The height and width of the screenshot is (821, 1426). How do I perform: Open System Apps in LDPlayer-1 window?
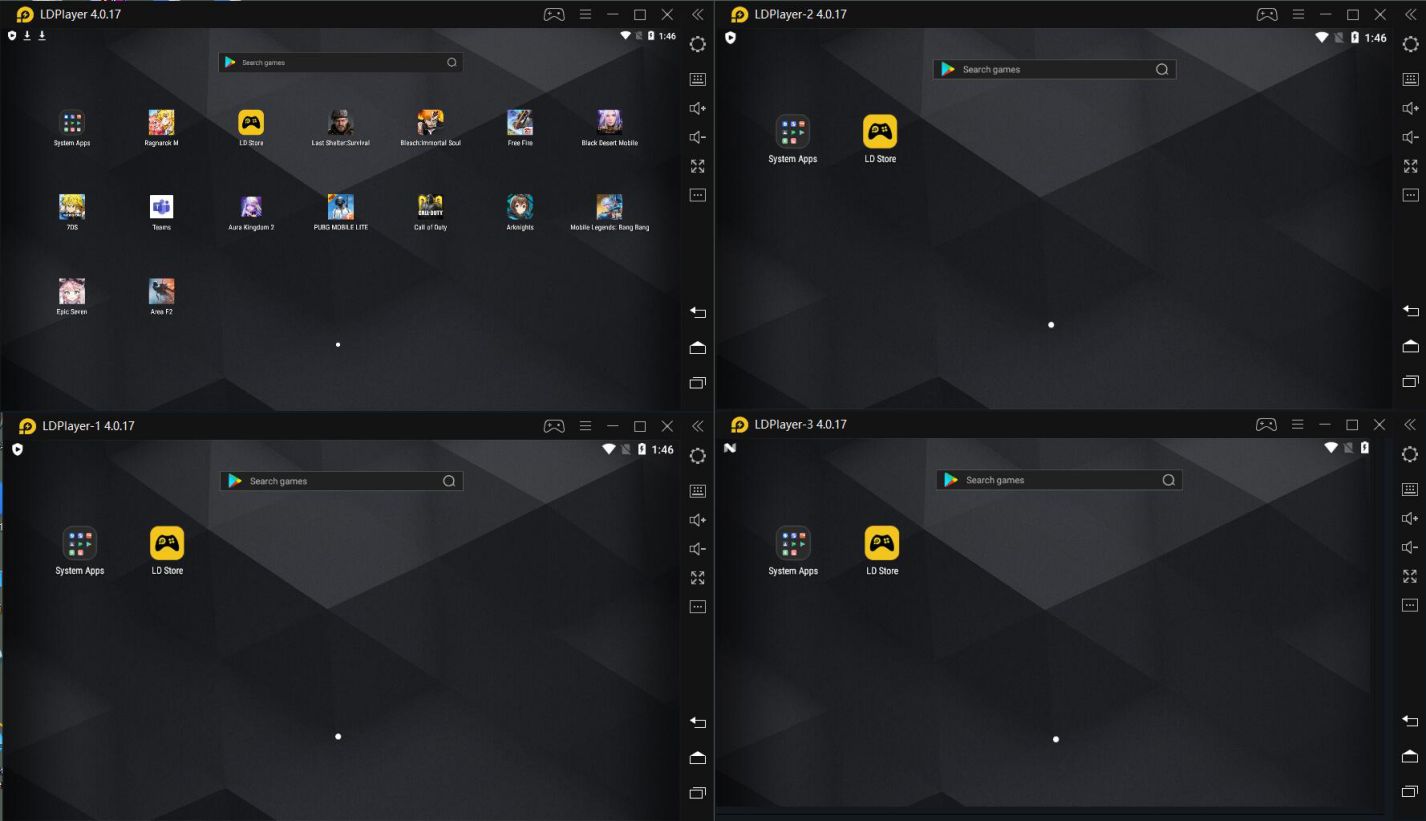pos(80,543)
